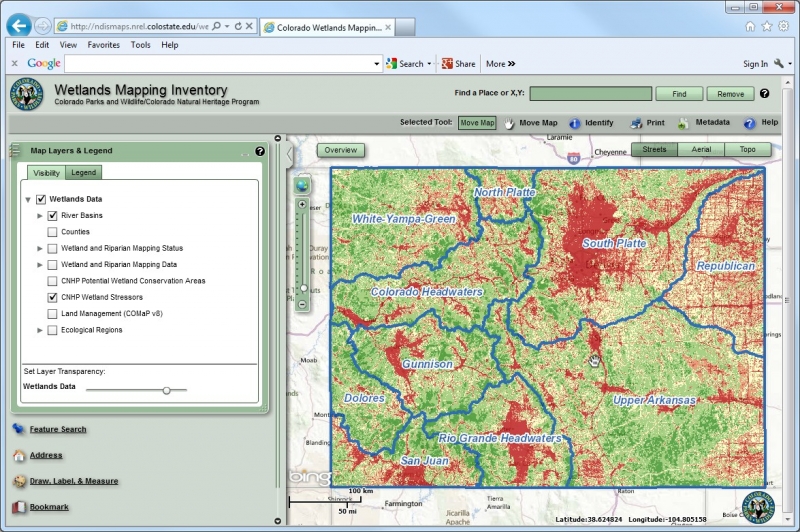Select the Move Map hand tool
The height and width of the screenshot is (532, 800).
coord(509,123)
